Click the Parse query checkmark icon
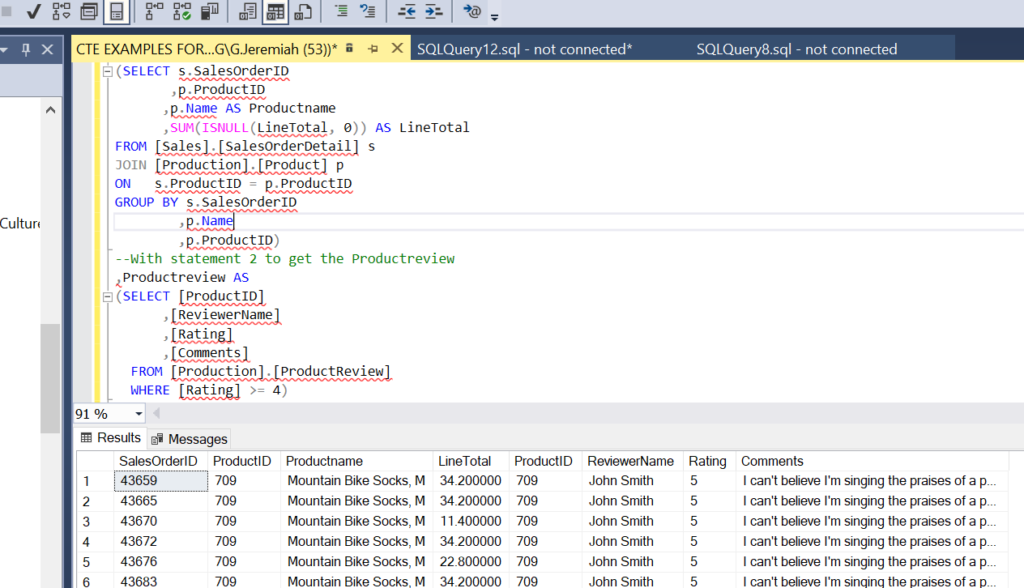 33,12
